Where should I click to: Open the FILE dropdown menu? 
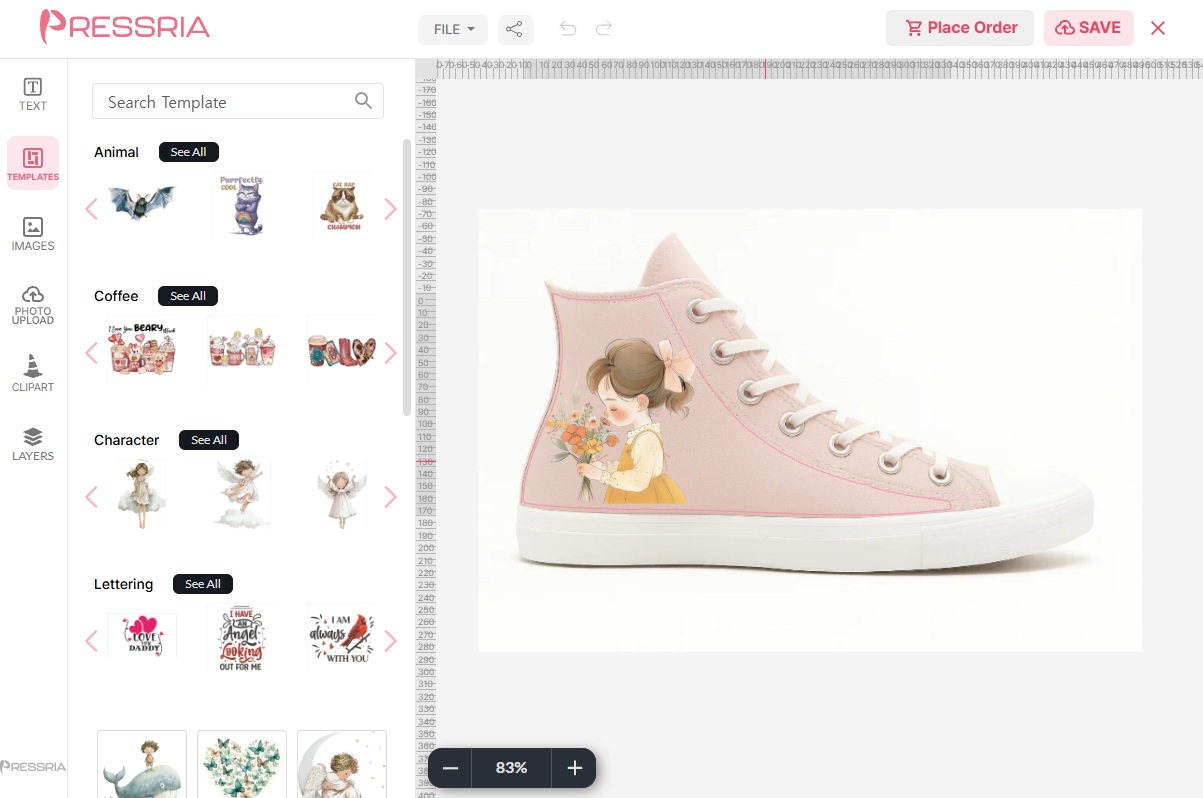(x=453, y=29)
